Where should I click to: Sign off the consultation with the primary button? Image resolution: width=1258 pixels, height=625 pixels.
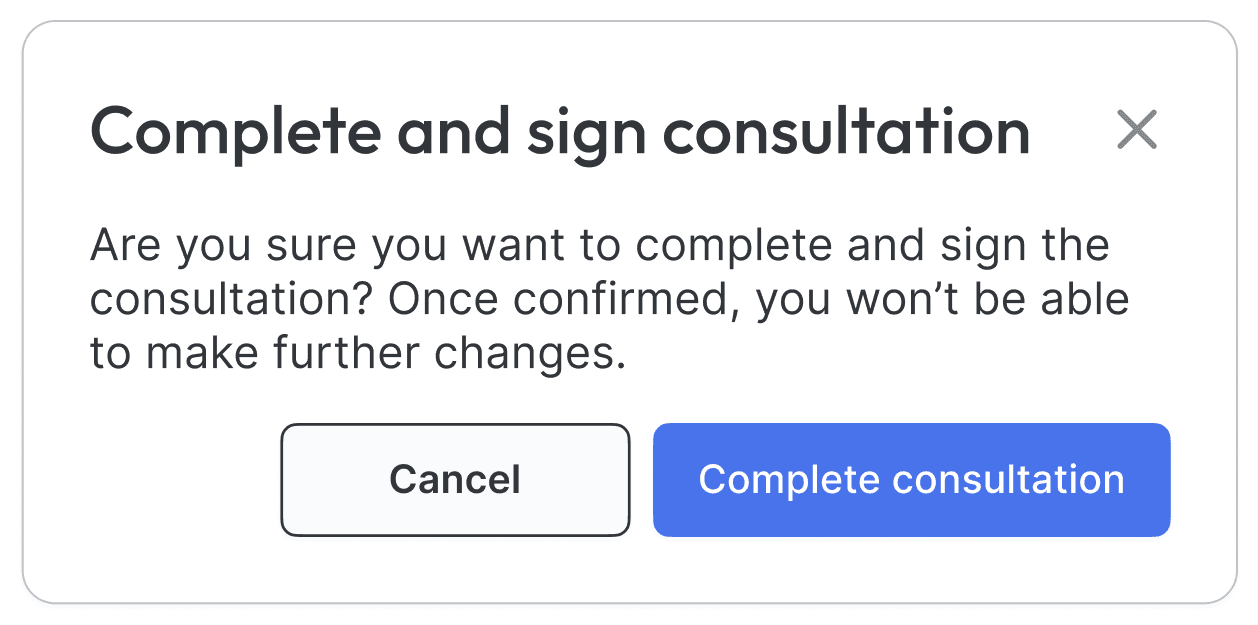pyautogui.click(x=911, y=480)
